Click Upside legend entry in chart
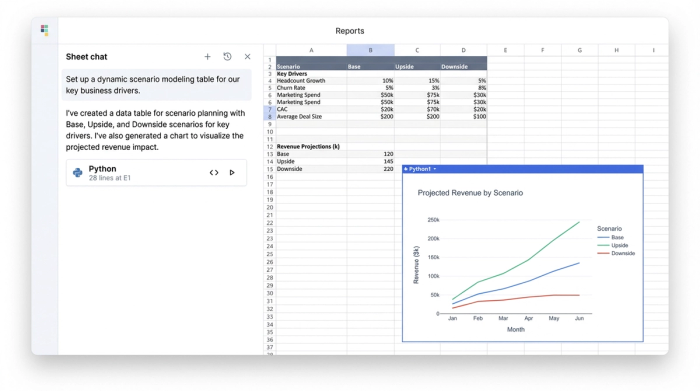Screen dimensions: 700x391 click(612, 245)
